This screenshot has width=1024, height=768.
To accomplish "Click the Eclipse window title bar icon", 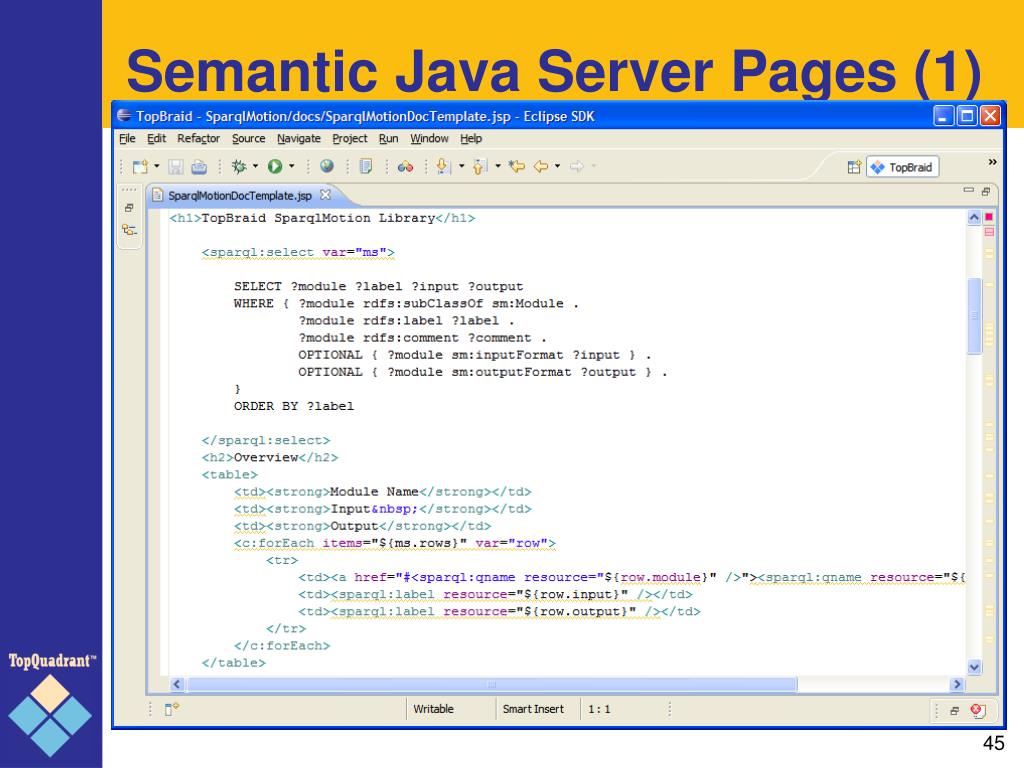I will pyautogui.click(x=123, y=116).
